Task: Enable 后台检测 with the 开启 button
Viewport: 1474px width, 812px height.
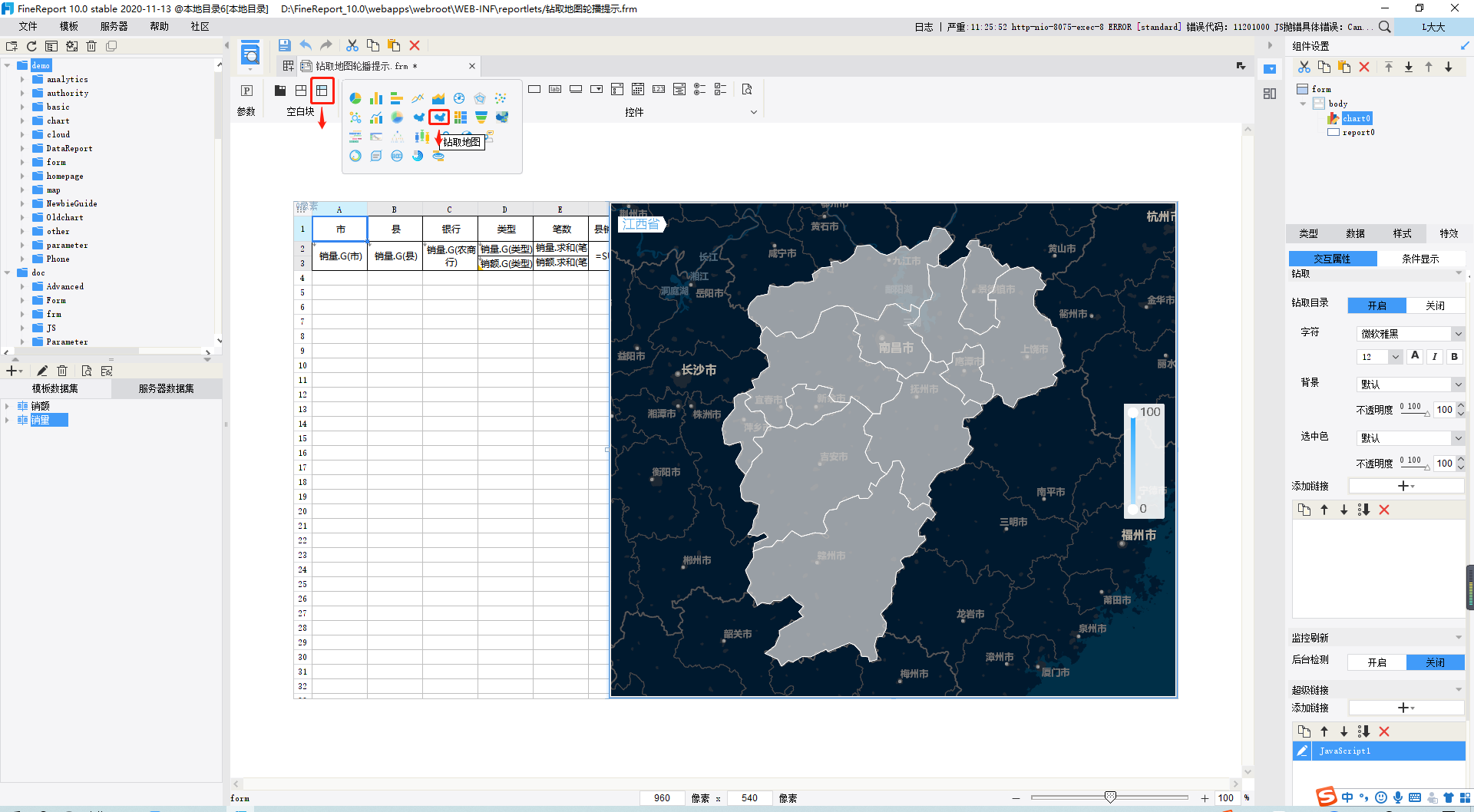Action: (1377, 662)
